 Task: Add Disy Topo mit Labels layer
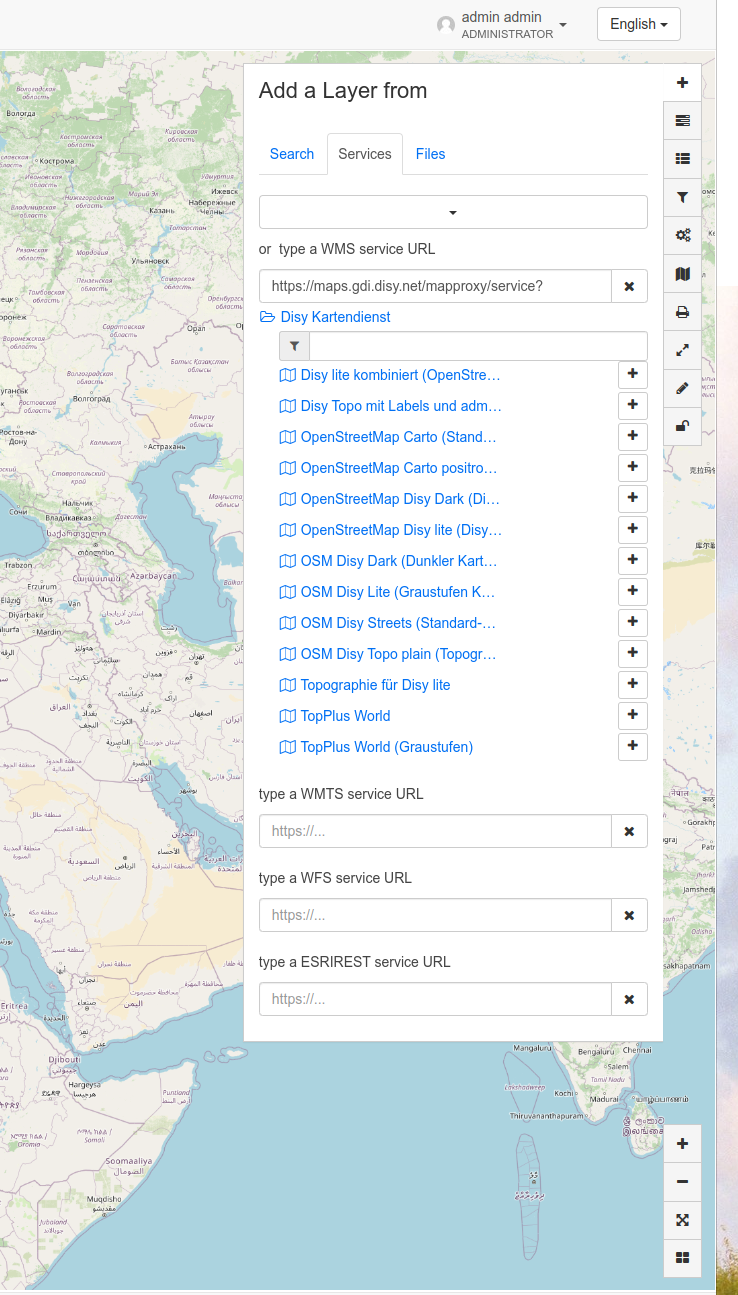pos(632,406)
